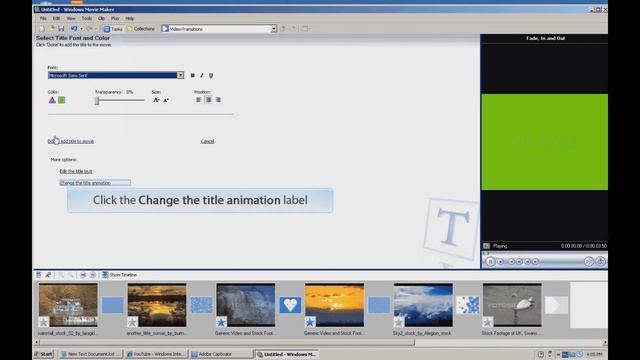Click the Split Clip button in monitor
Viewport: 640px width, 360px height.
589,261
